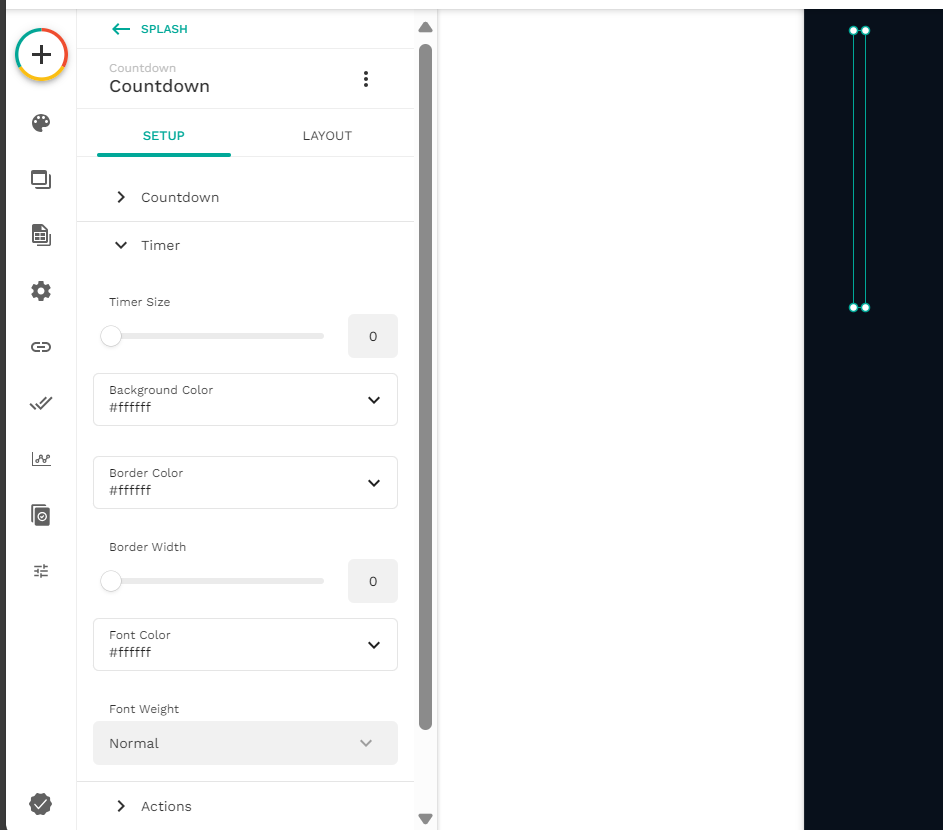Screen dimensions: 943x830
Task: Open the analytics chart icon
Action: pos(41,460)
